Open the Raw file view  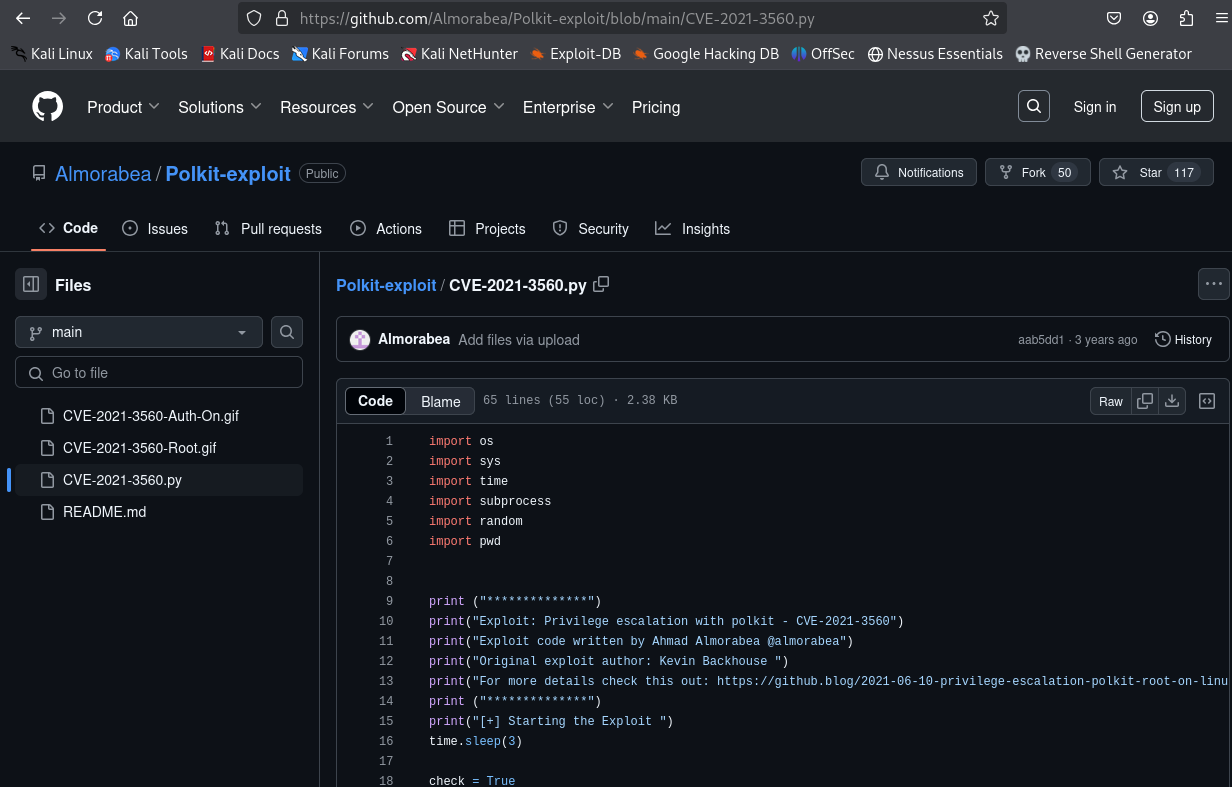pos(1111,401)
